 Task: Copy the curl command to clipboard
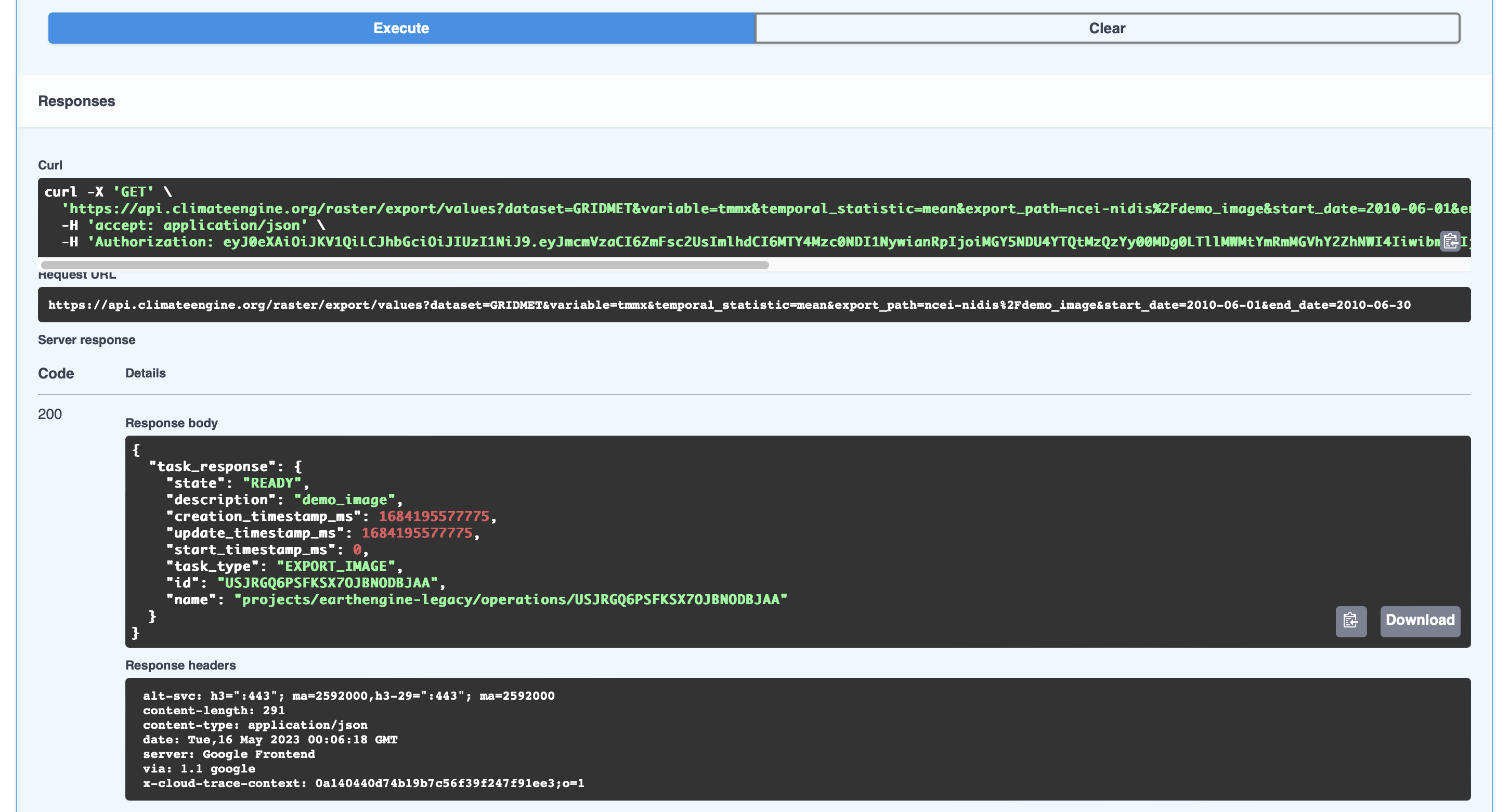point(1450,241)
